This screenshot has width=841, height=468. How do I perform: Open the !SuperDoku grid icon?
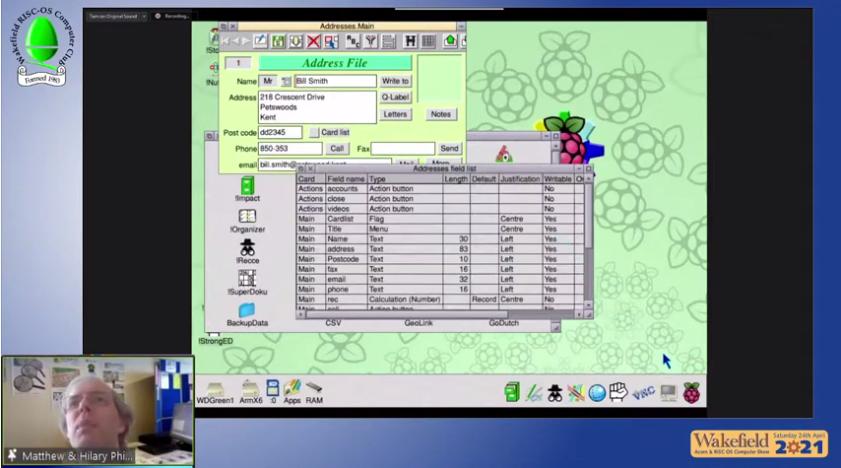pos(247,282)
